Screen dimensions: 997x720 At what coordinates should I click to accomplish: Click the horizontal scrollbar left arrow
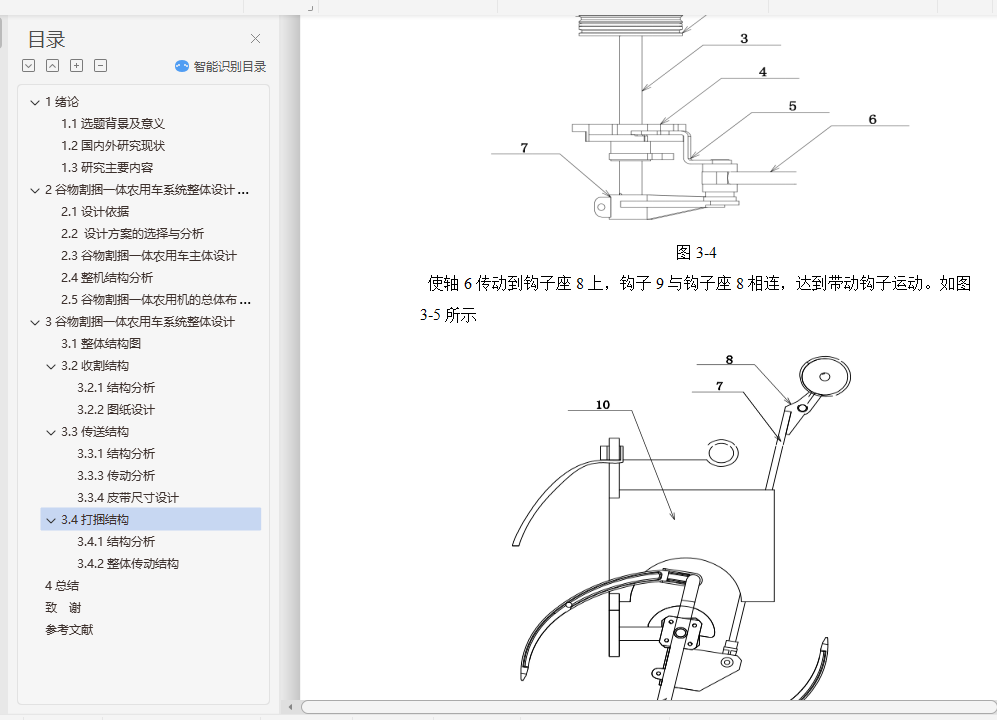click(291, 707)
